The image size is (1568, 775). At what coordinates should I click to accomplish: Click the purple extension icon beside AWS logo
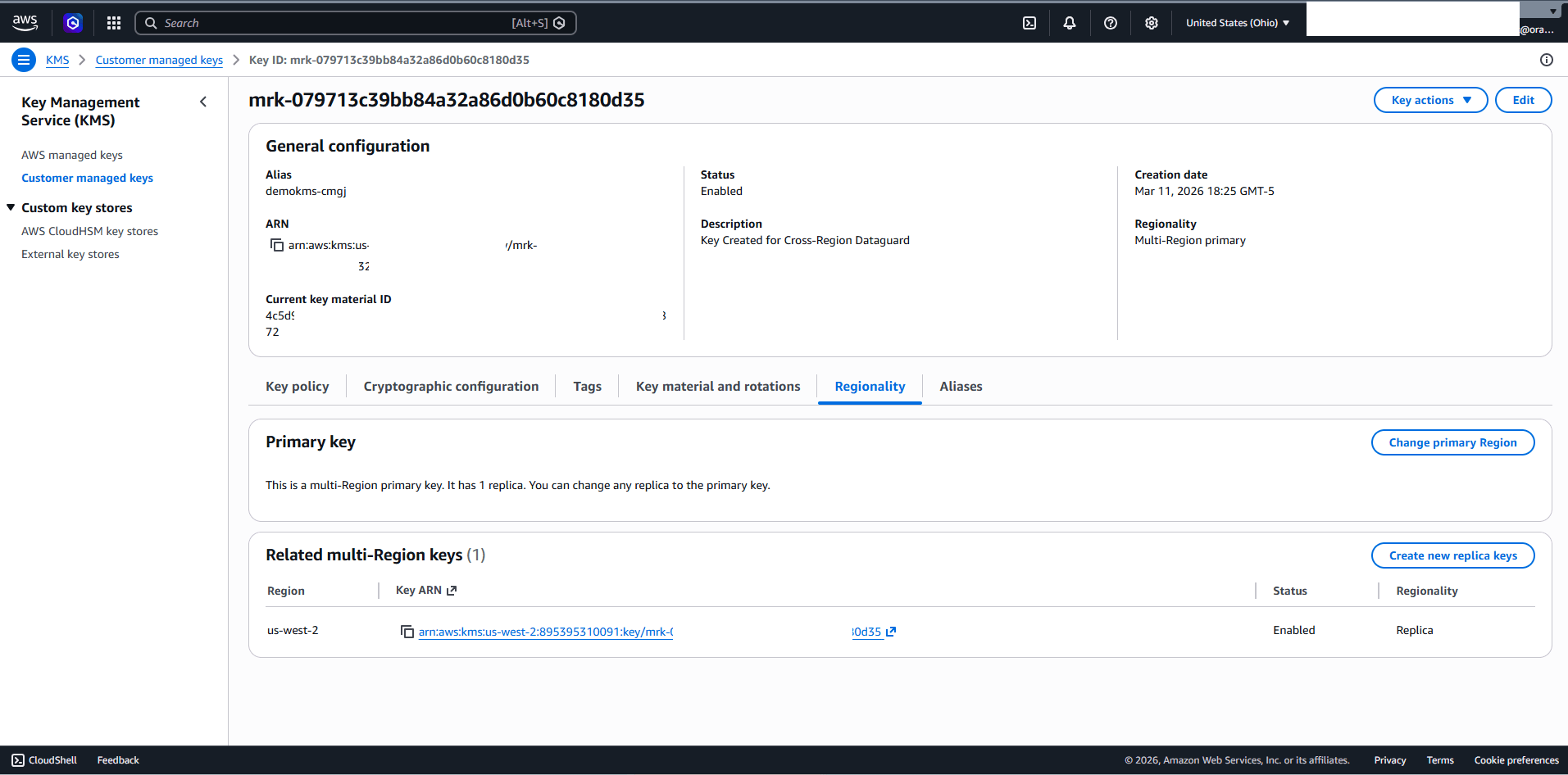pos(73,22)
